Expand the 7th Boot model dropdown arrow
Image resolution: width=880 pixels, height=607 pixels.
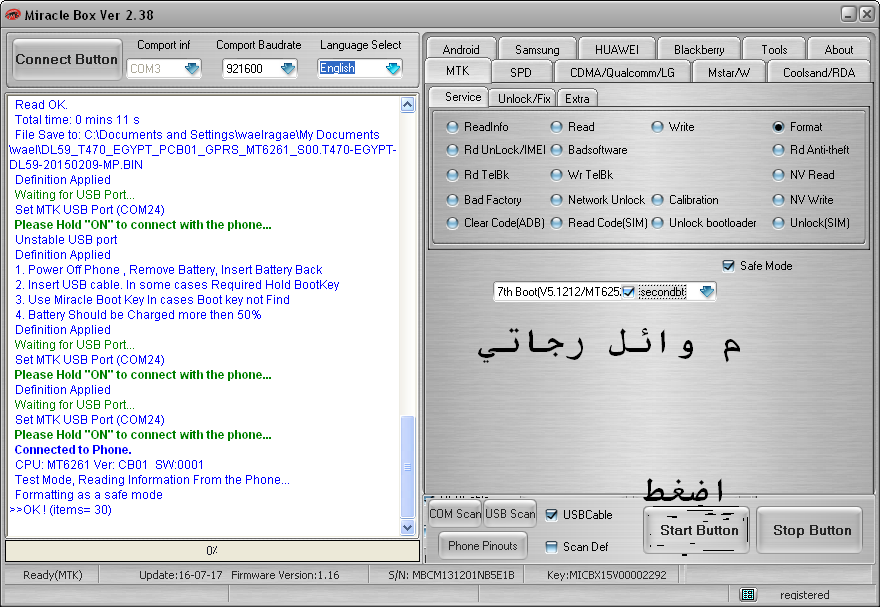click(x=707, y=291)
